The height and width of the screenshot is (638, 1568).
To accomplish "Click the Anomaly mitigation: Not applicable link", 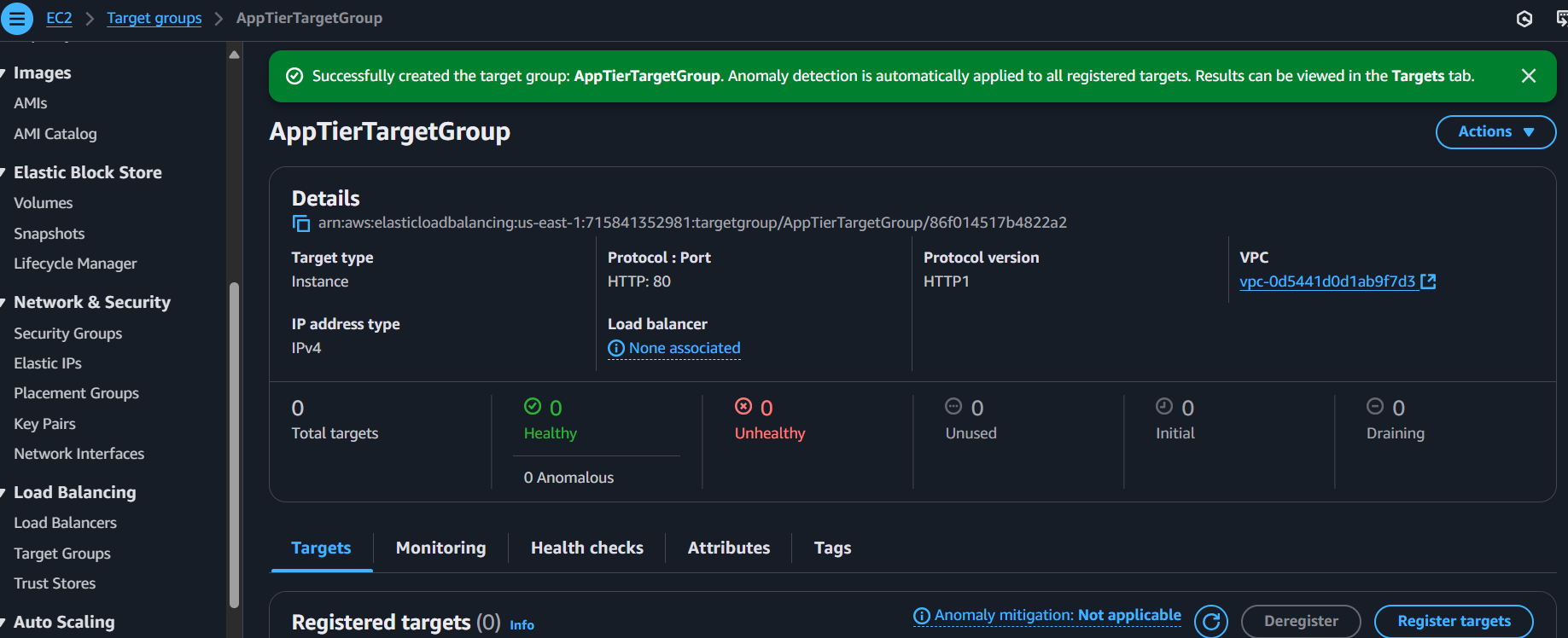I will coord(1058,616).
